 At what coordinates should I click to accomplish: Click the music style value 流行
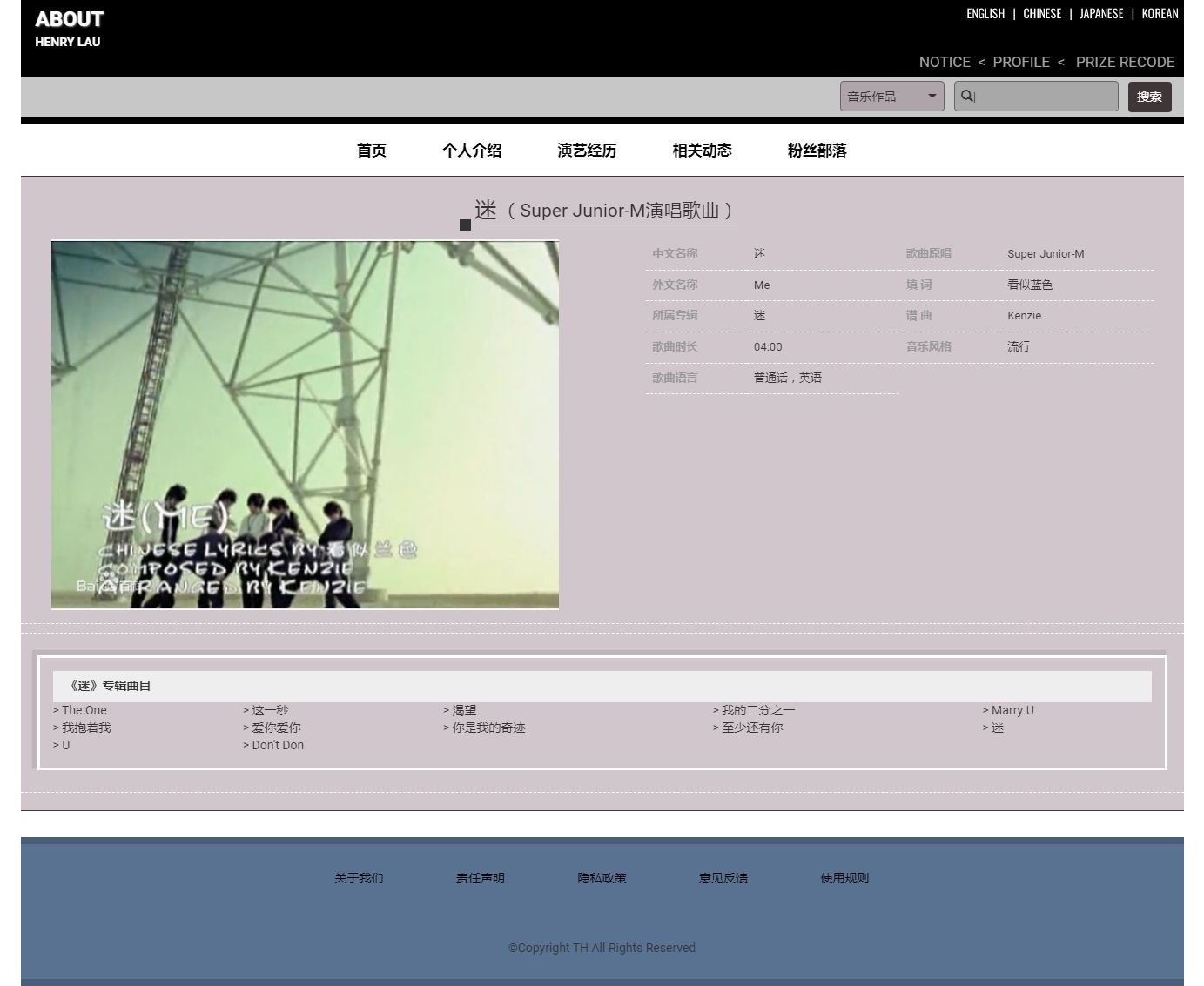(x=1019, y=346)
